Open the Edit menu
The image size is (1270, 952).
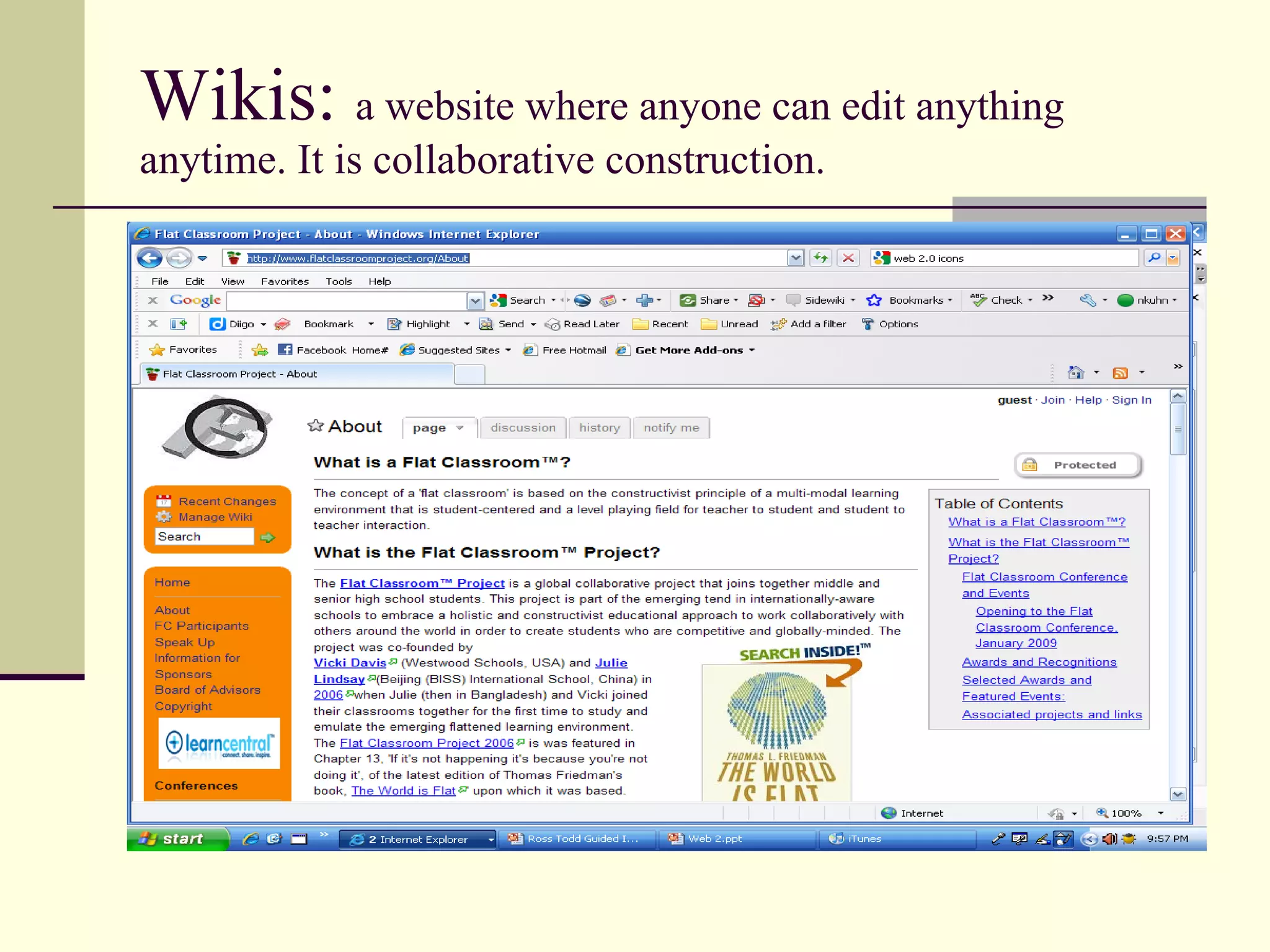(195, 281)
